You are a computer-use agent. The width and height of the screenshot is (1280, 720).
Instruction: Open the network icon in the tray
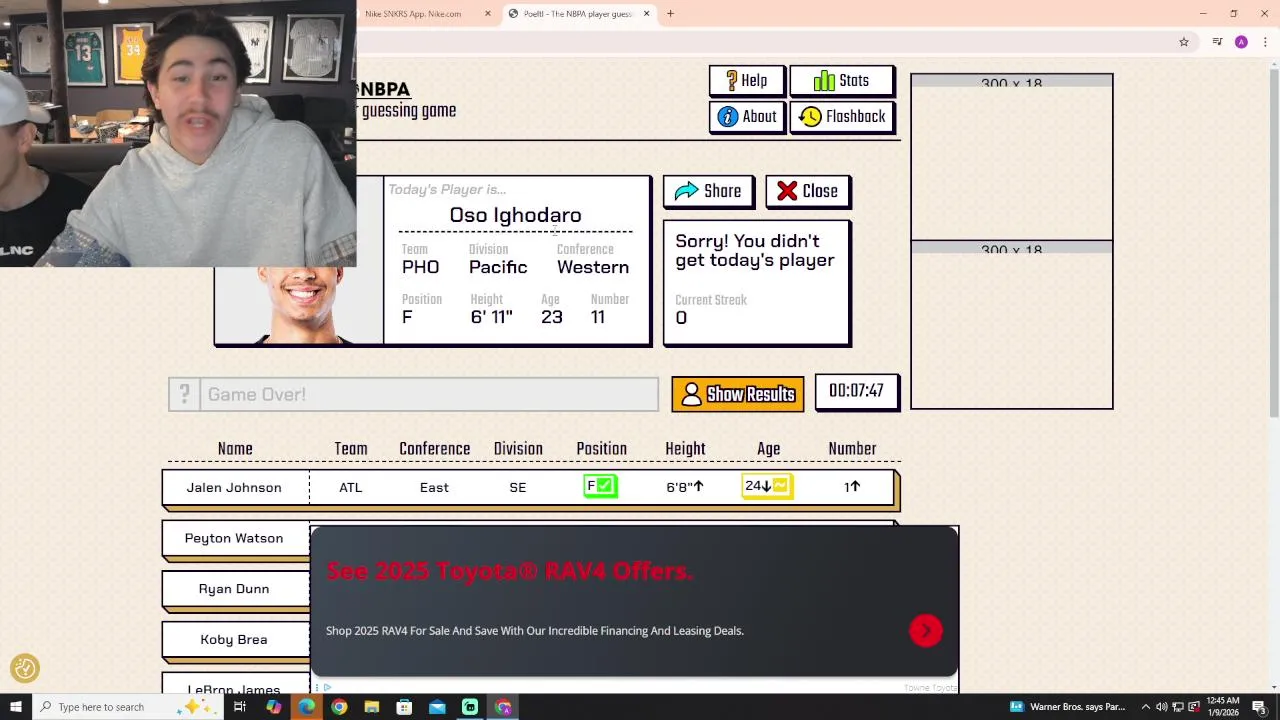pos(1178,707)
